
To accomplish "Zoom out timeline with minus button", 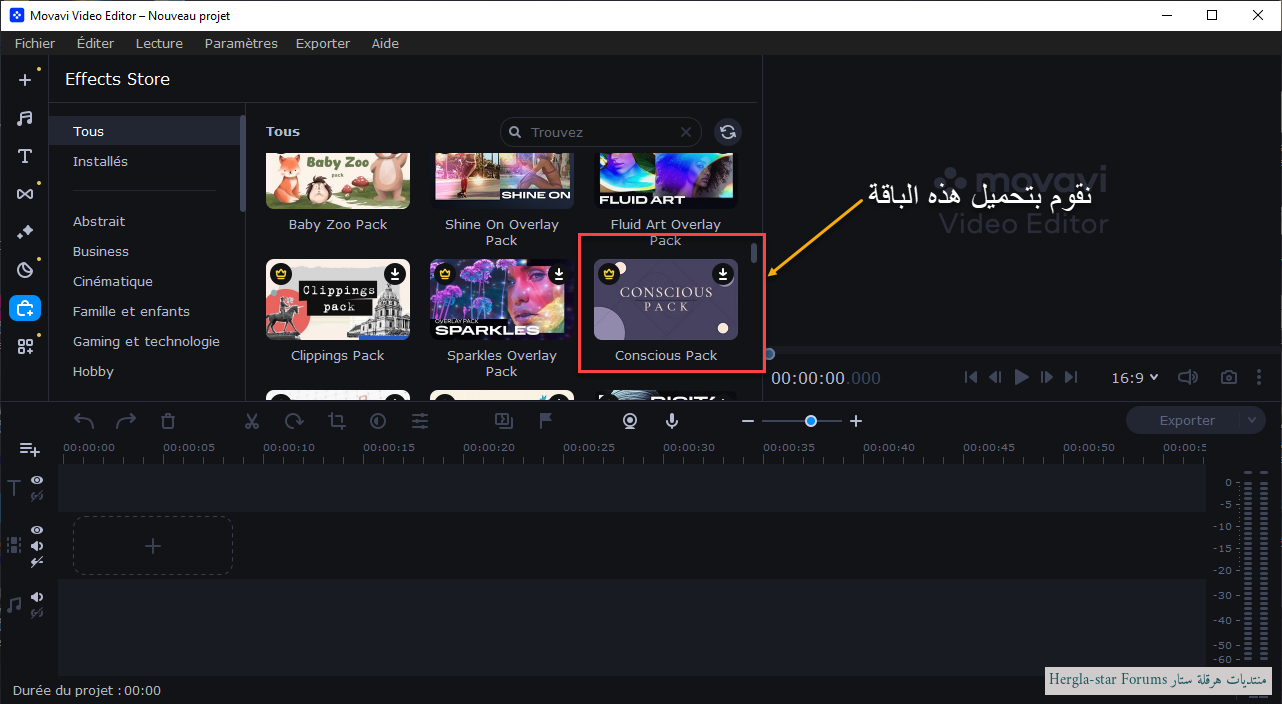I will [748, 421].
